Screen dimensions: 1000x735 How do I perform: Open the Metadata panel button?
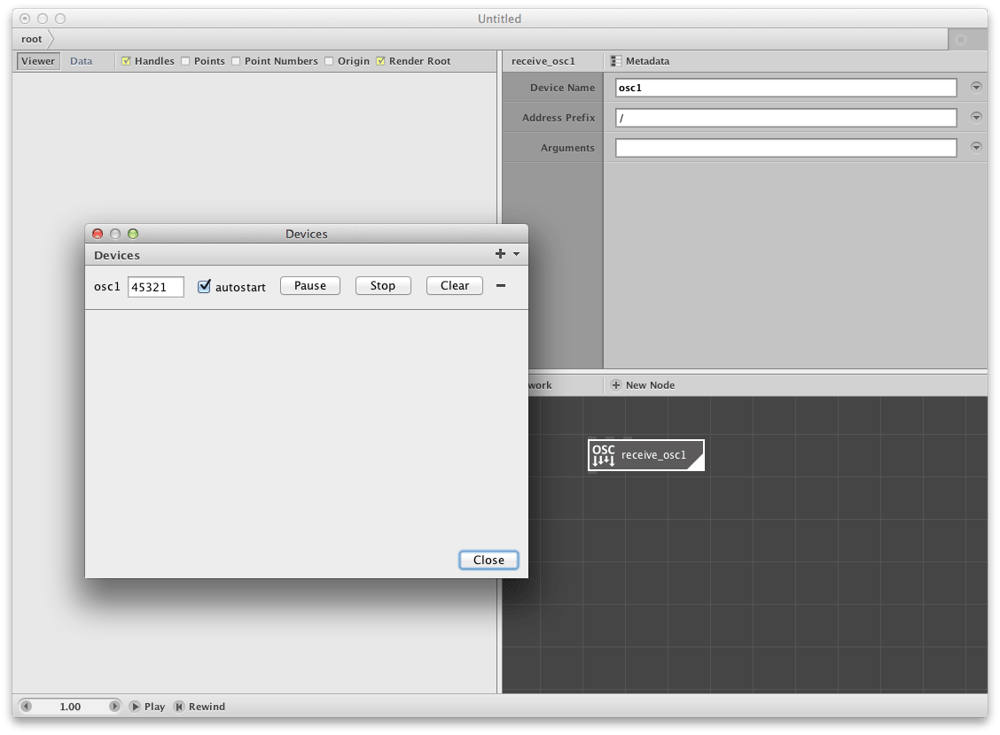coord(640,61)
